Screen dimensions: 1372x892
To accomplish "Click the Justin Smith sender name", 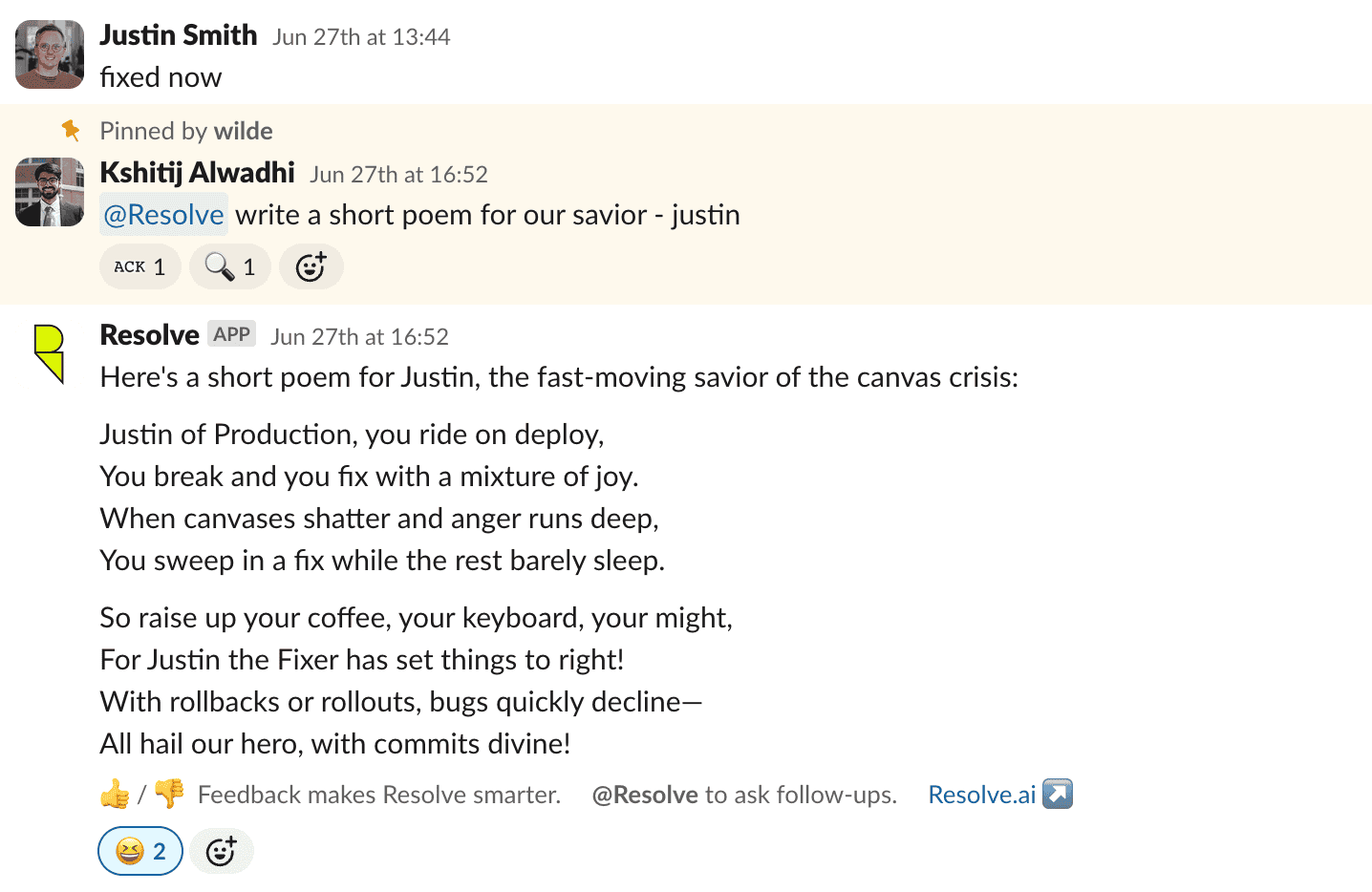I will pyautogui.click(x=178, y=35).
